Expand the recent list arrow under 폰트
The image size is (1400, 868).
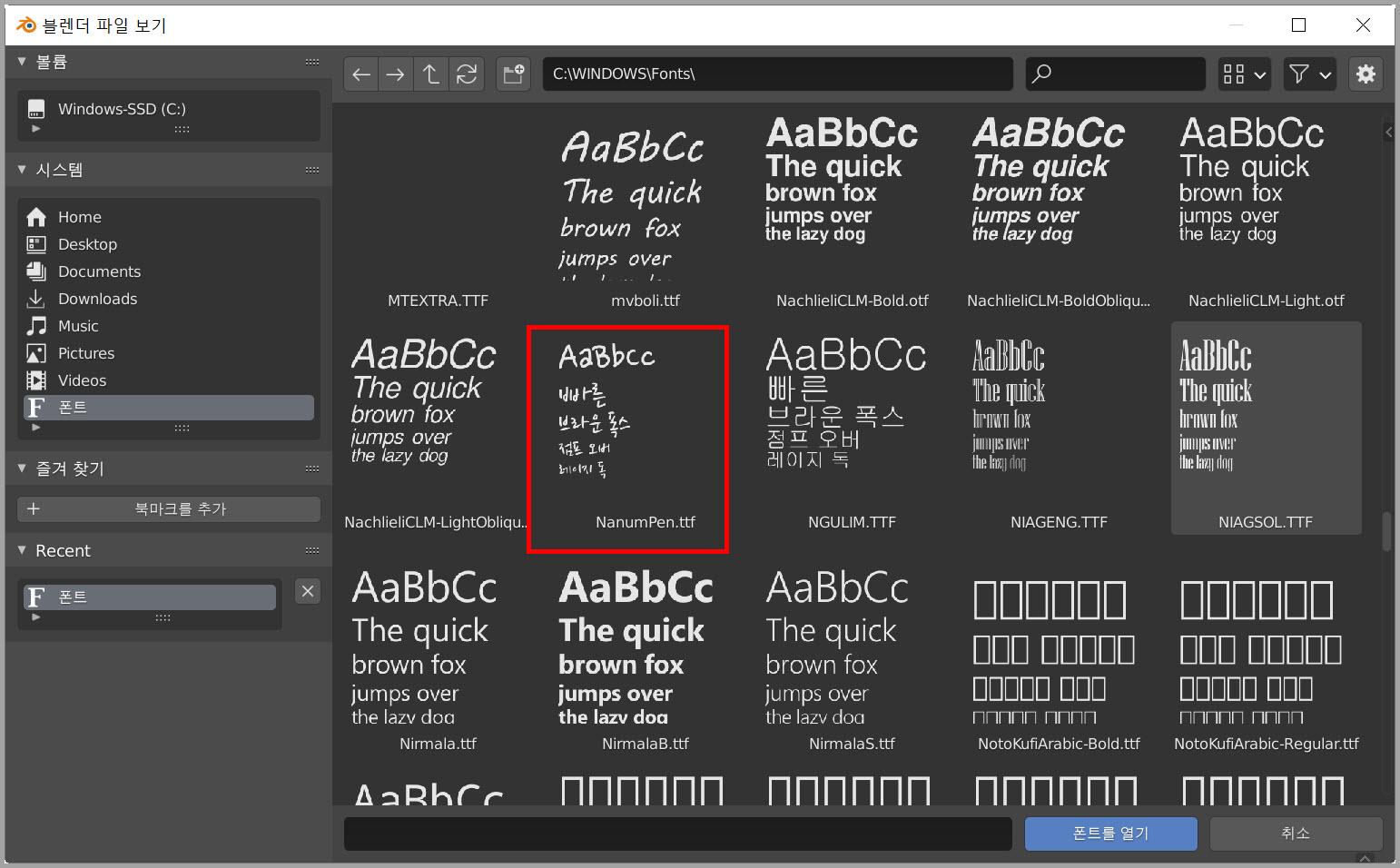click(36, 617)
